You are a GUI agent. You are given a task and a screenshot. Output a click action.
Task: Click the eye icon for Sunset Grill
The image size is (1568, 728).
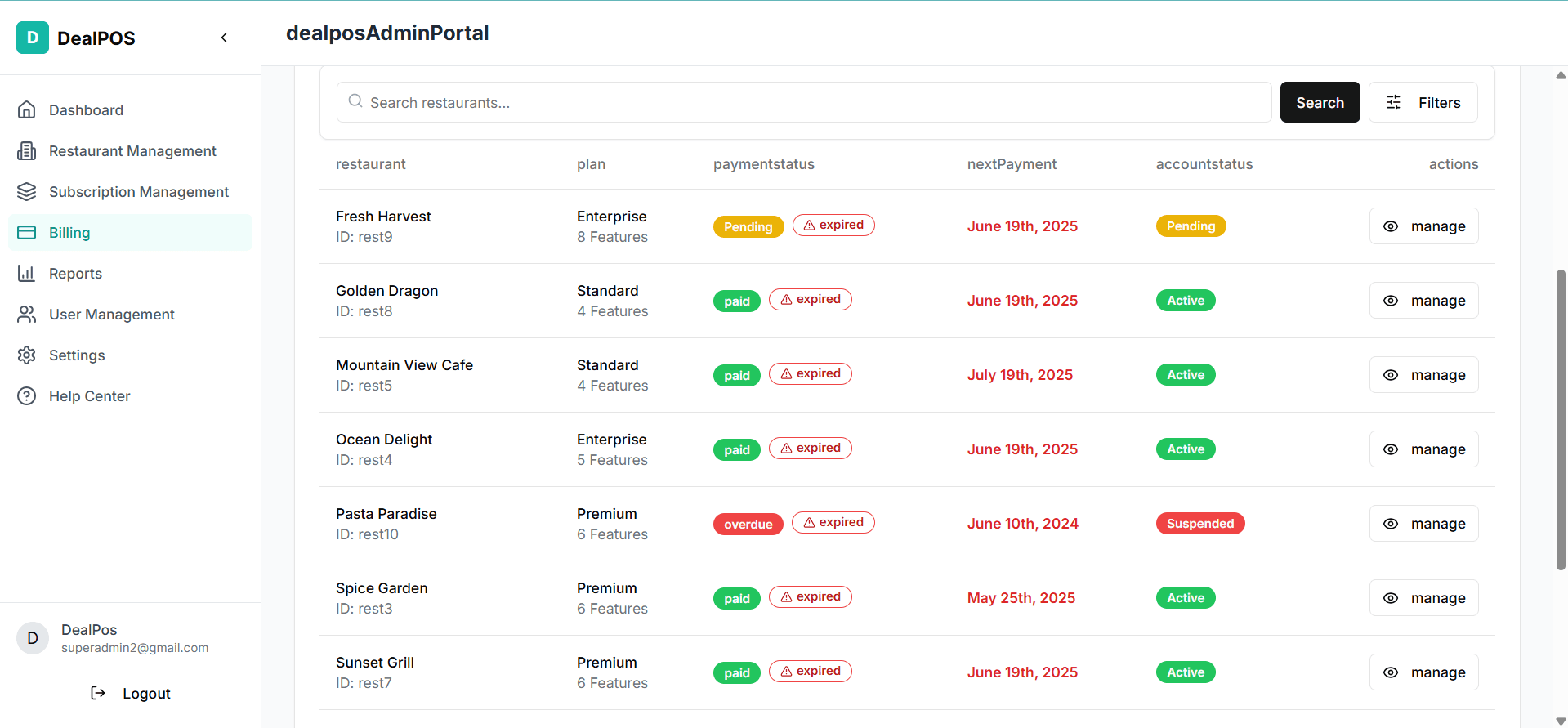pos(1390,672)
